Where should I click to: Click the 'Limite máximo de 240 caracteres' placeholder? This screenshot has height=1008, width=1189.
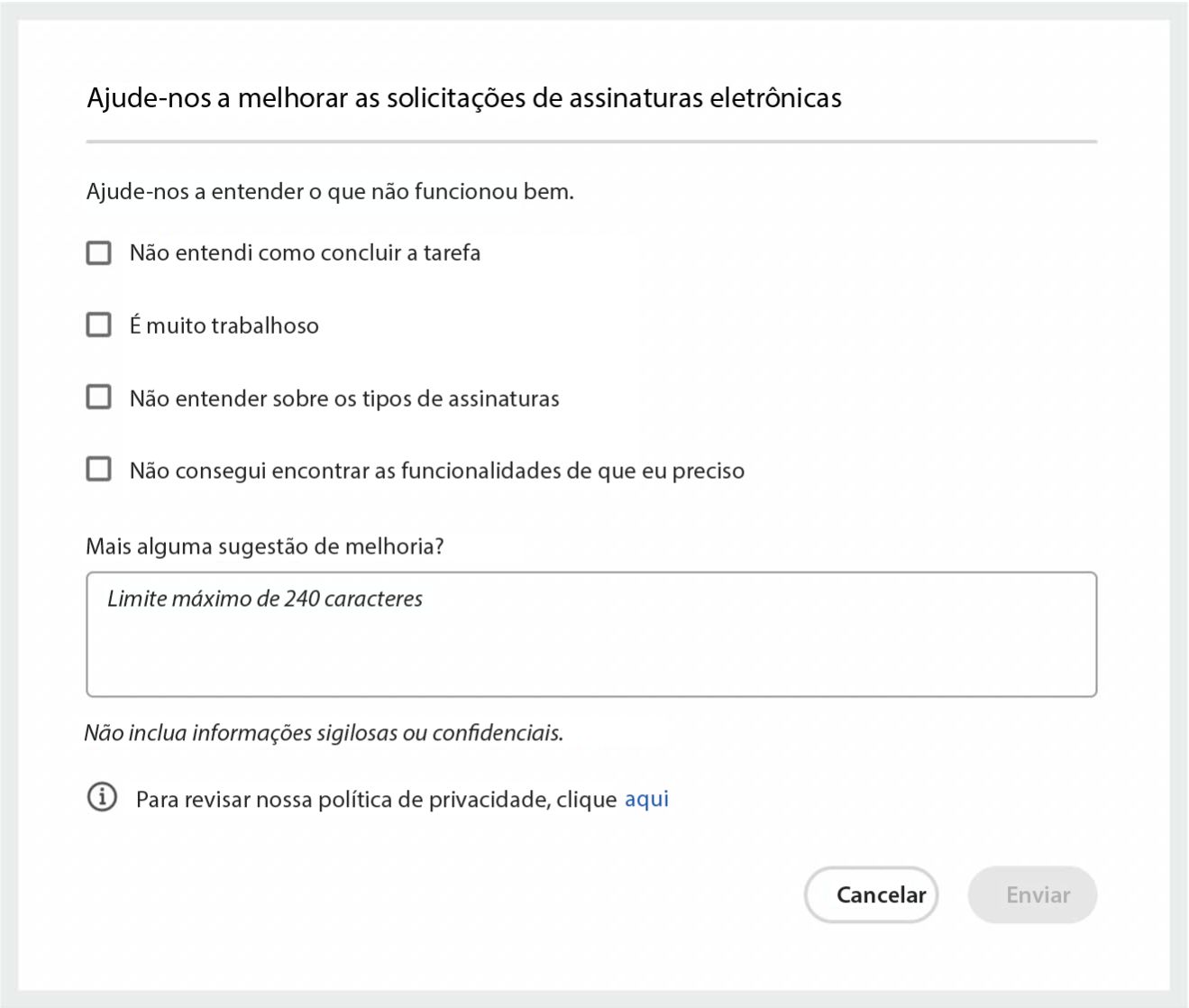pyautogui.click(x=265, y=597)
